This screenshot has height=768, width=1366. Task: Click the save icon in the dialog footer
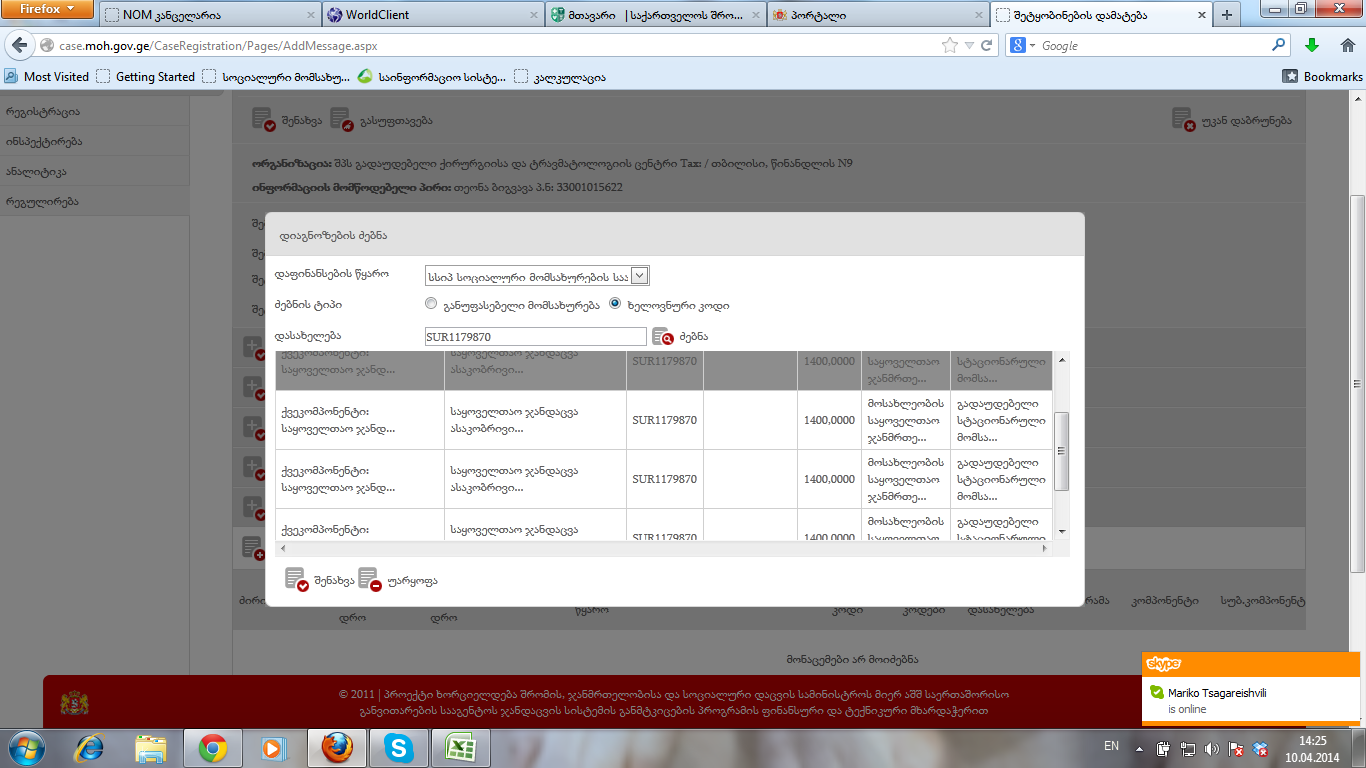pos(296,580)
